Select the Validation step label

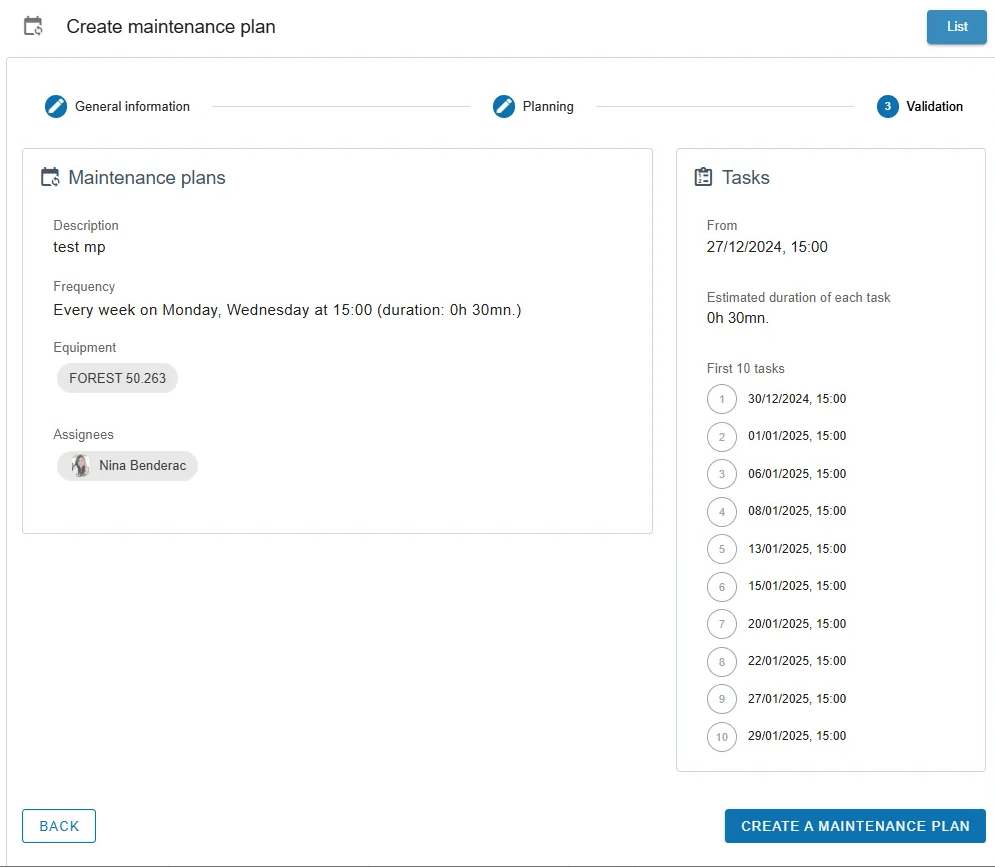pyautogui.click(x=934, y=107)
